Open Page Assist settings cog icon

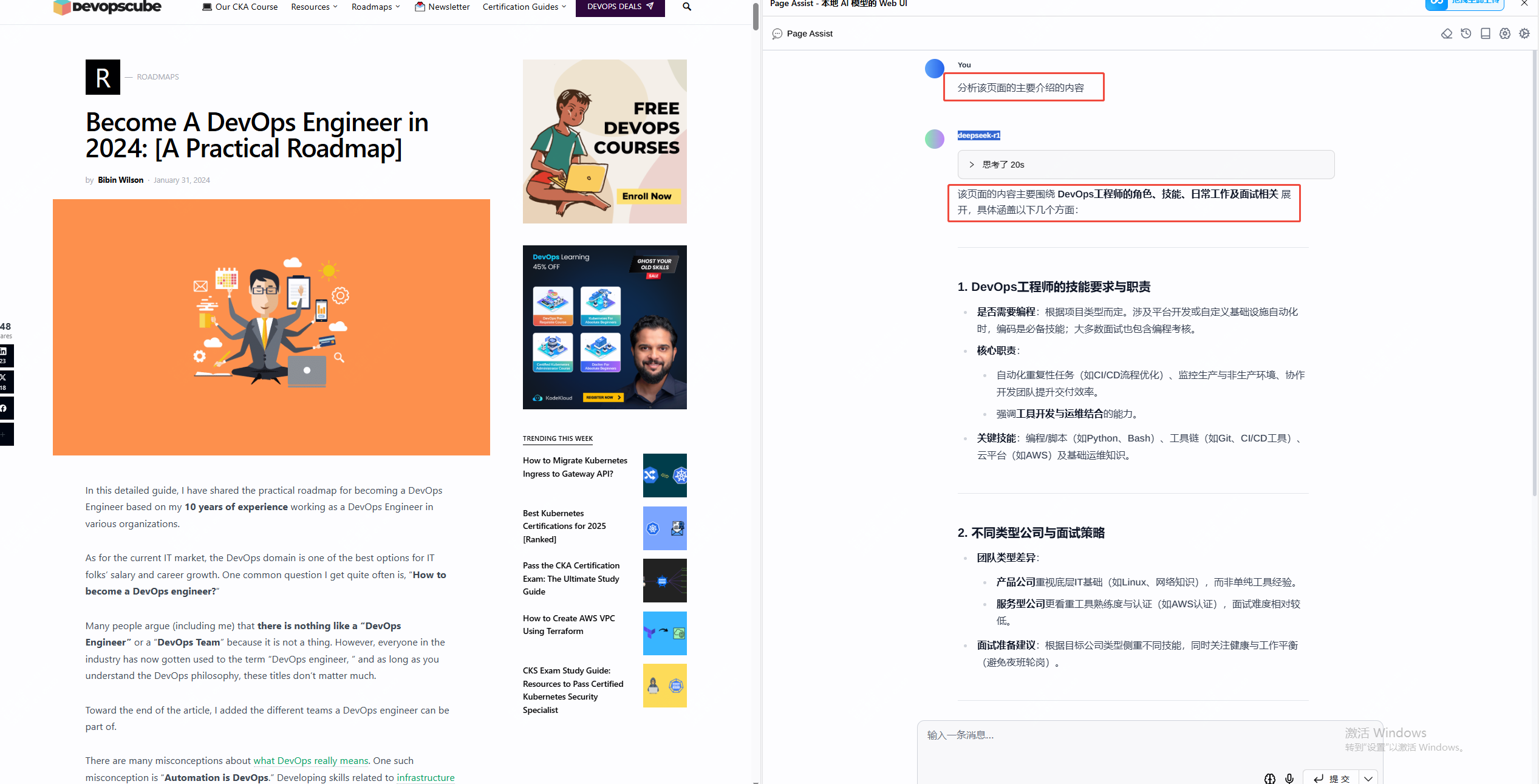pyautogui.click(x=1524, y=33)
